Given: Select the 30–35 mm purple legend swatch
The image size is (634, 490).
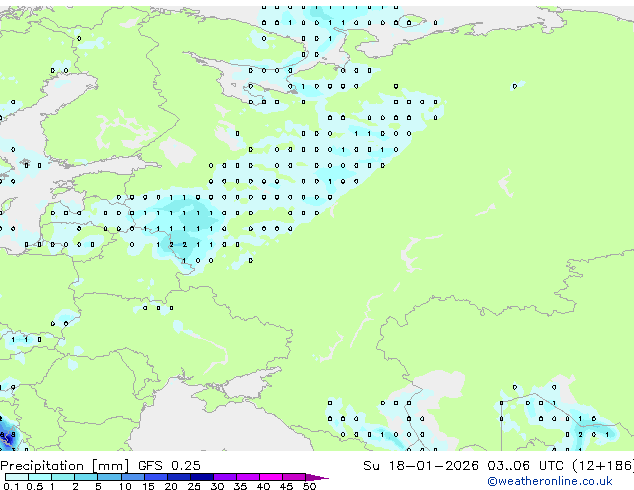Looking at the screenshot, I should [224, 477].
